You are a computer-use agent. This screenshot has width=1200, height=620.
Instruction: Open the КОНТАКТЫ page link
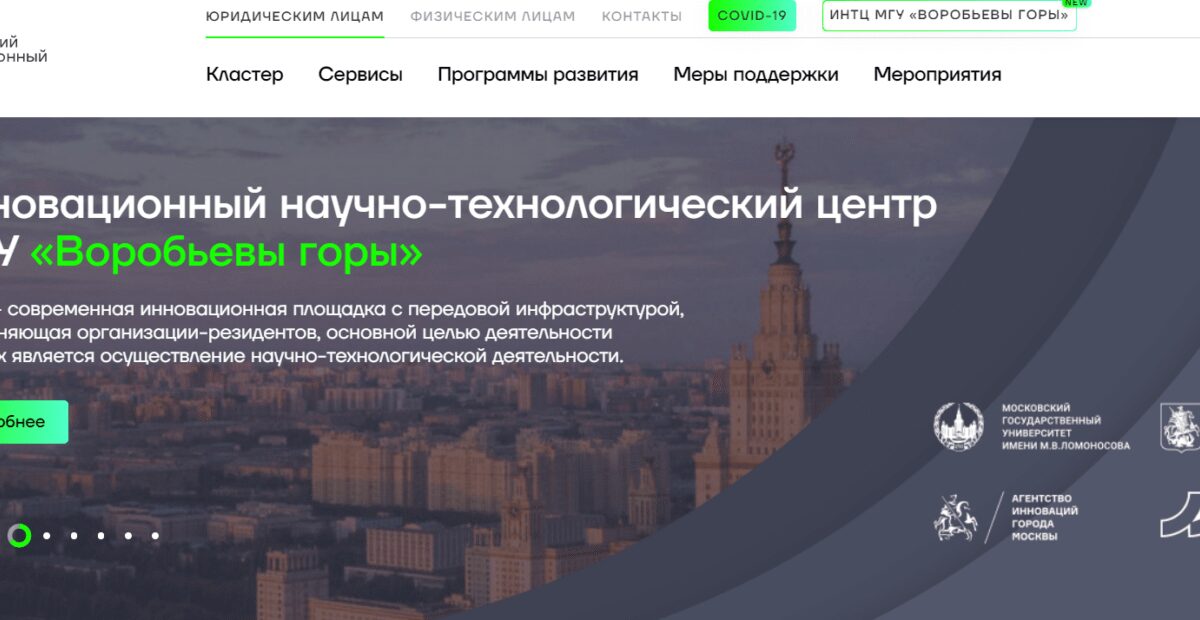click(641, 17)
